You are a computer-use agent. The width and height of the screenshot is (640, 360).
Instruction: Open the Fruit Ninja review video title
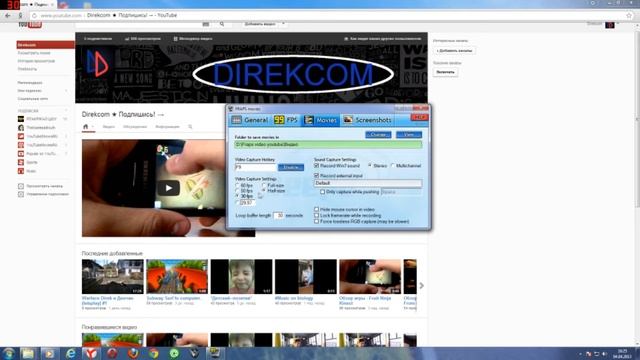click(365, 300)
